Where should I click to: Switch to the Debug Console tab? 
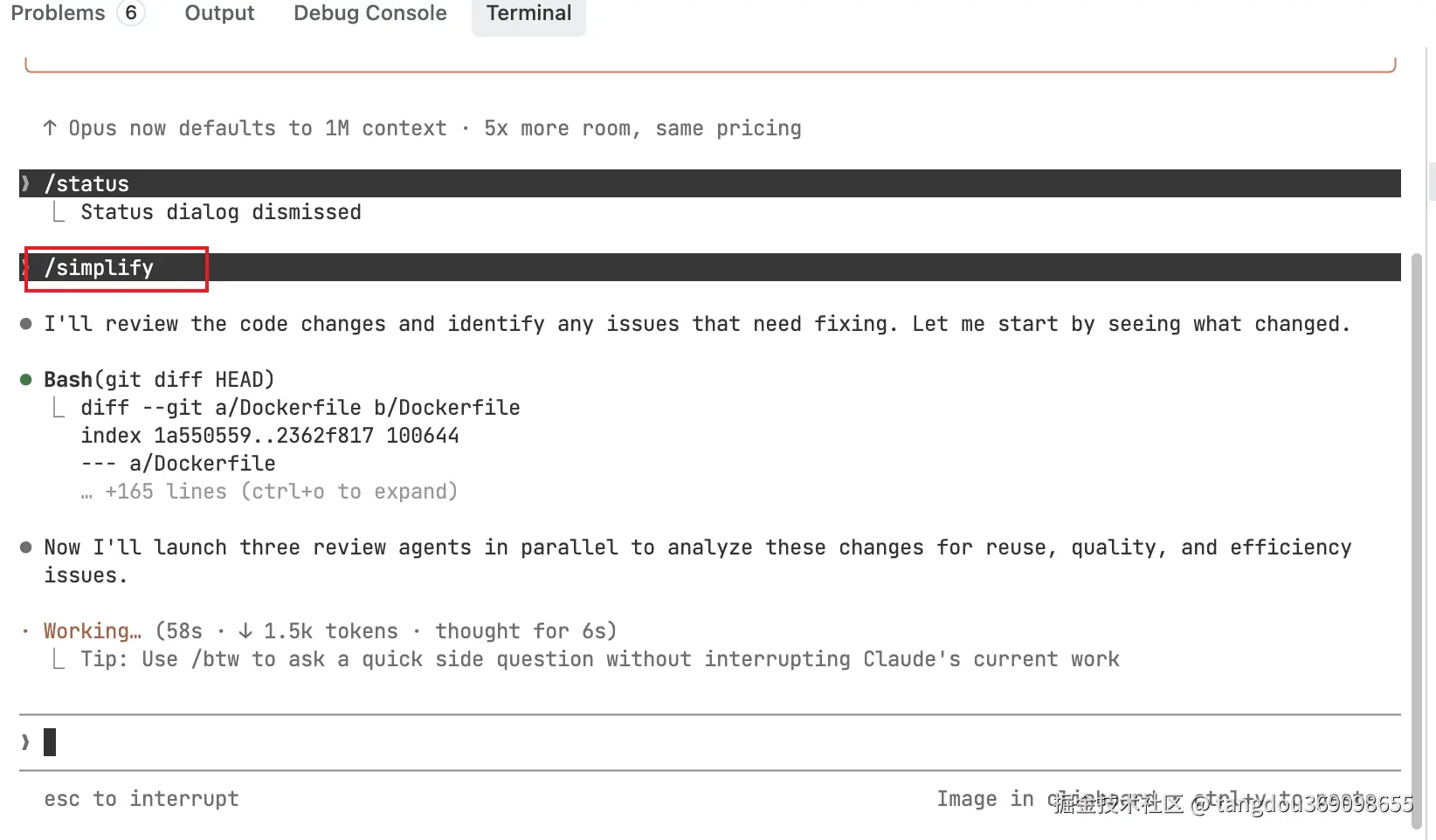370,13
